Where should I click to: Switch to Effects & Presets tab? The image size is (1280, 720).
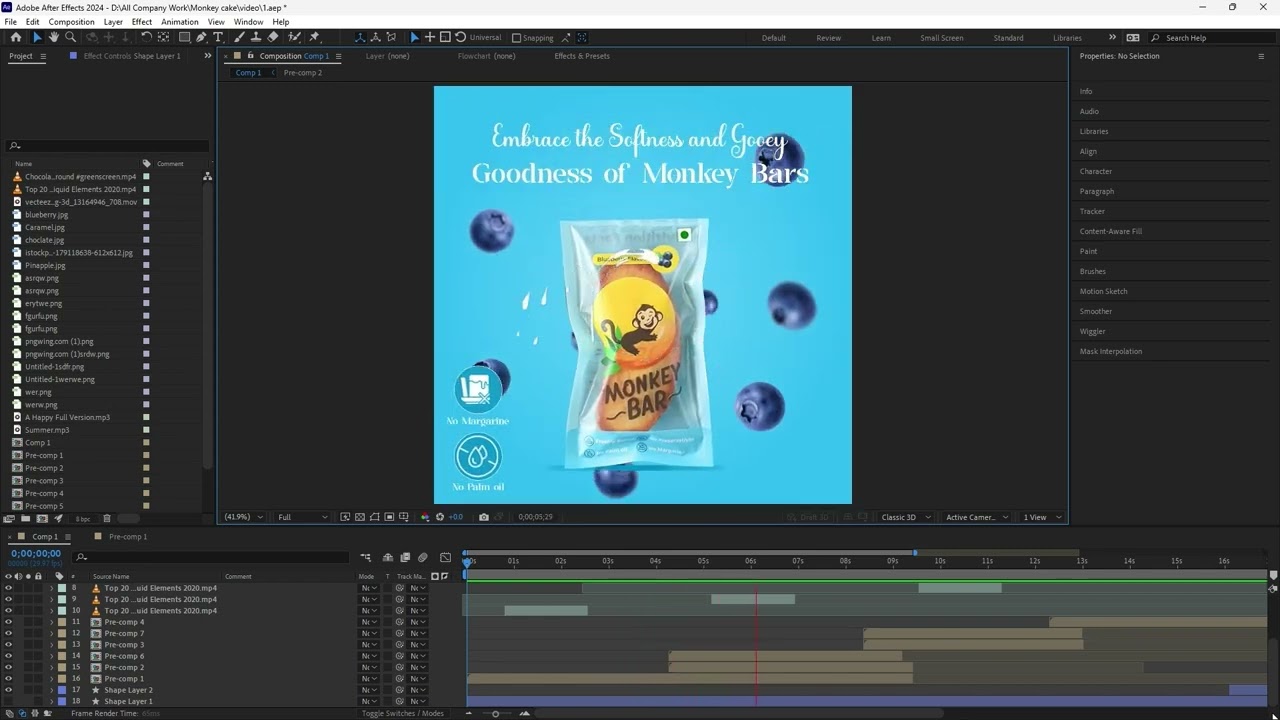click(582, 56)
